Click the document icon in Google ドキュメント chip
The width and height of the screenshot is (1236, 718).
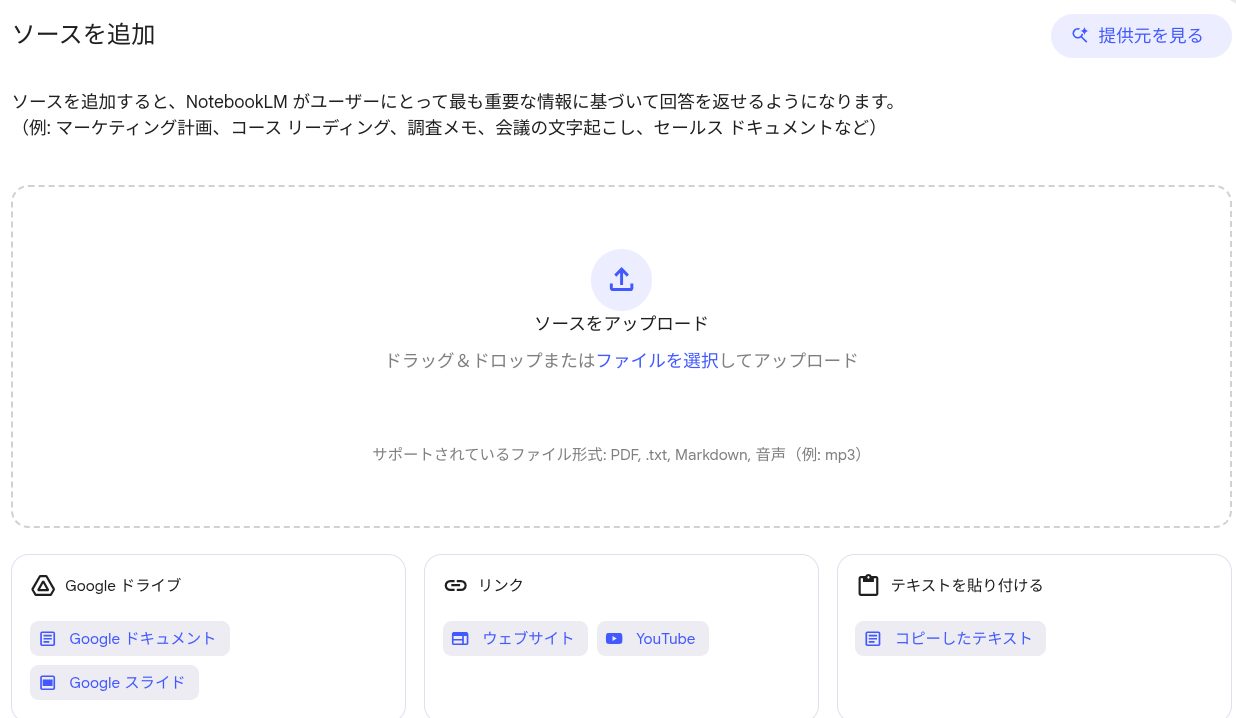coord(48,638)
